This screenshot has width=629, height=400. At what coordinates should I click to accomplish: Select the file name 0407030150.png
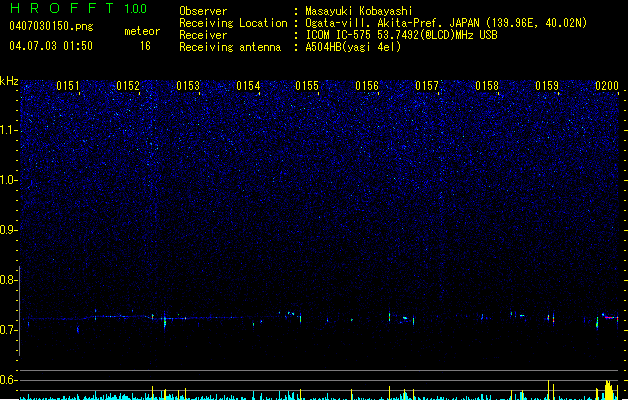[x=51, y=26]
